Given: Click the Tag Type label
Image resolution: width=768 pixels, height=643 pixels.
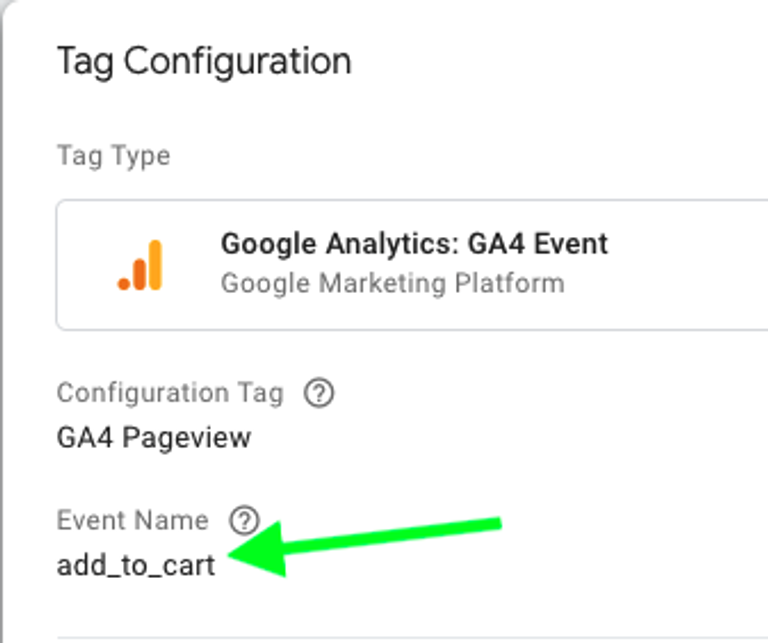Looking at the screenshot, I should click(114, 157).
